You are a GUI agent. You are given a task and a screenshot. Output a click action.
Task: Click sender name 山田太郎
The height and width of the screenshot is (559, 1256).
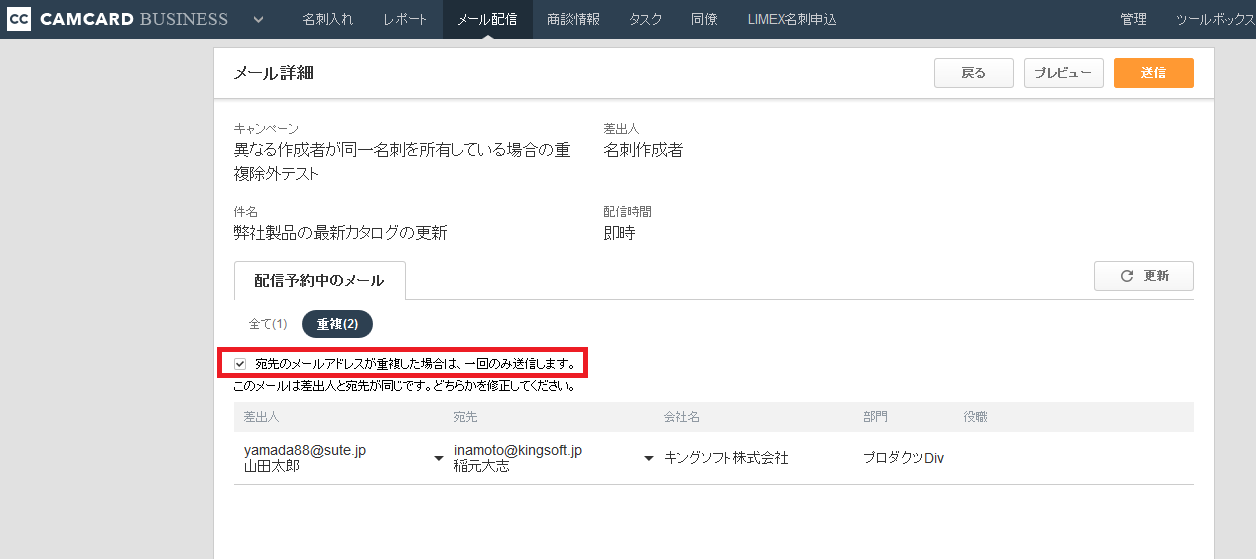point(272,466)
